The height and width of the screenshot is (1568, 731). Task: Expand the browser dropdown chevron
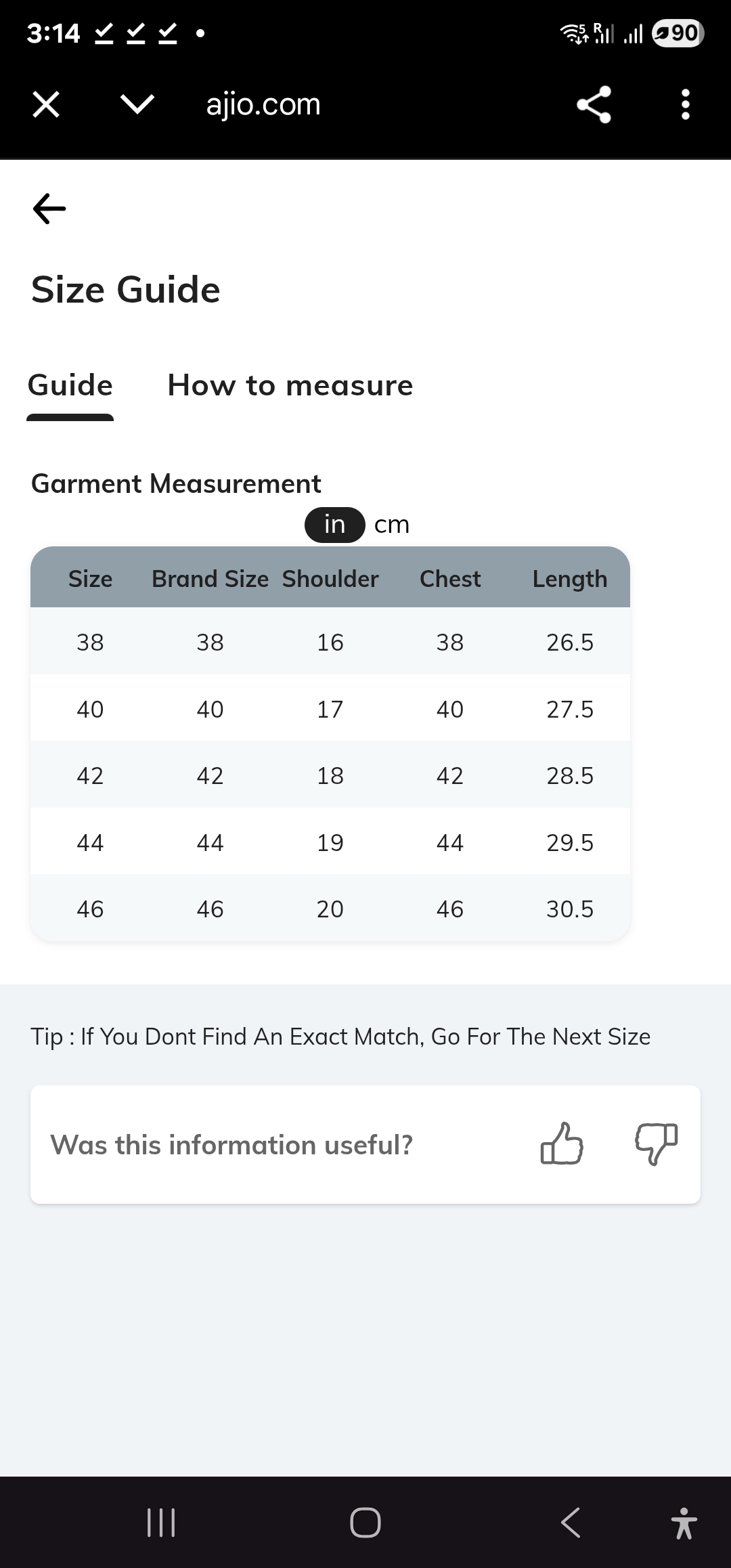tap(137, 104)
